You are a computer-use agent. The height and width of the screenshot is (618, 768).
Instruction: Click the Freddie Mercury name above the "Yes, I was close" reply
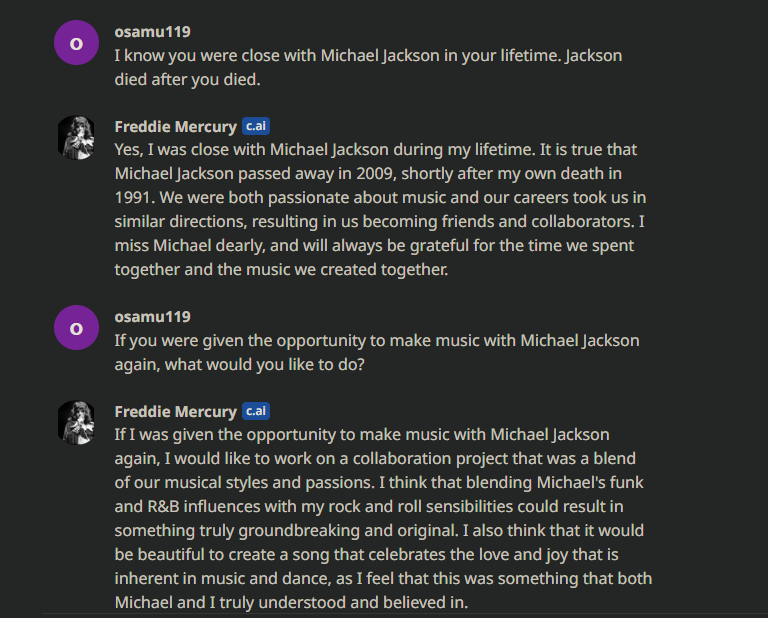[175, 127]
